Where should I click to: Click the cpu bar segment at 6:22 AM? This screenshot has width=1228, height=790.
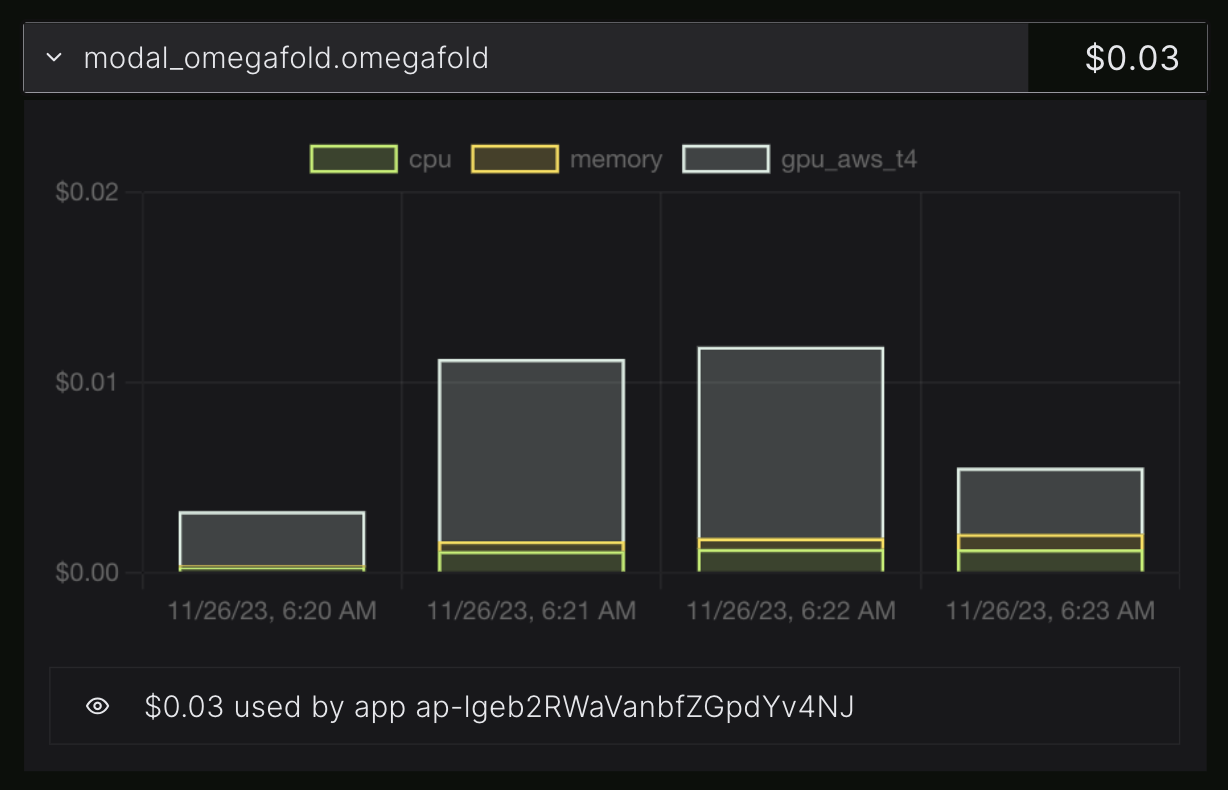pos(790,560)
